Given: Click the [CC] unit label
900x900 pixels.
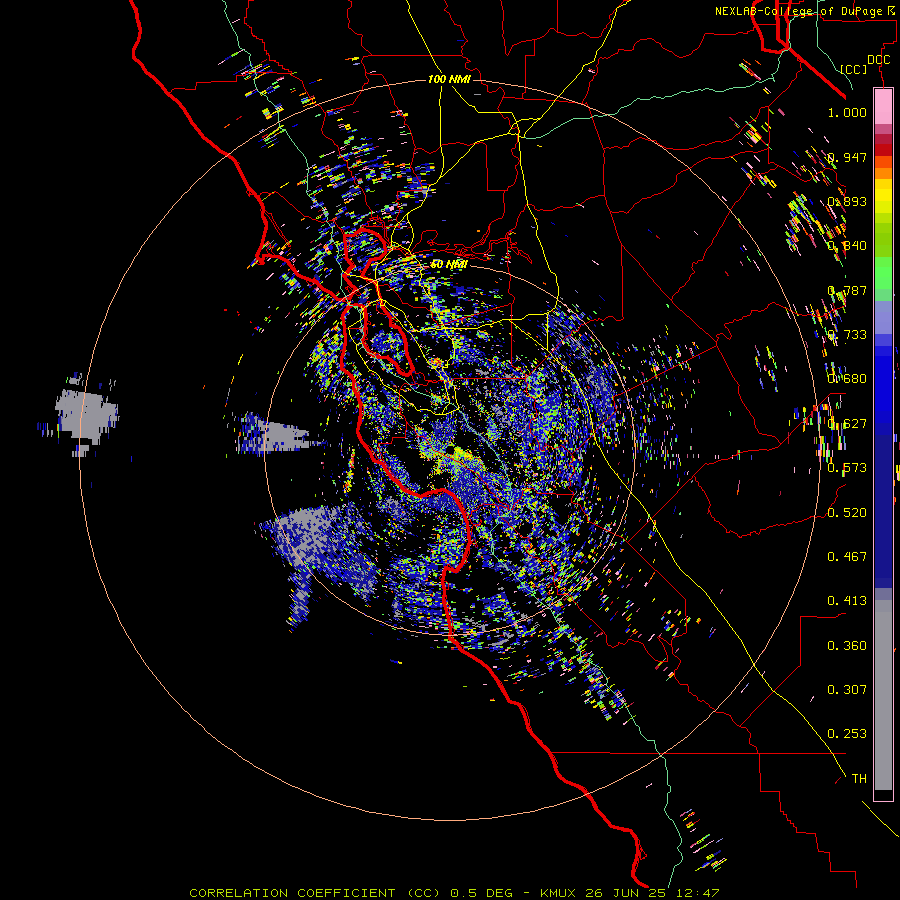Looking at the screenshot, I should click(x=854, y=69).
